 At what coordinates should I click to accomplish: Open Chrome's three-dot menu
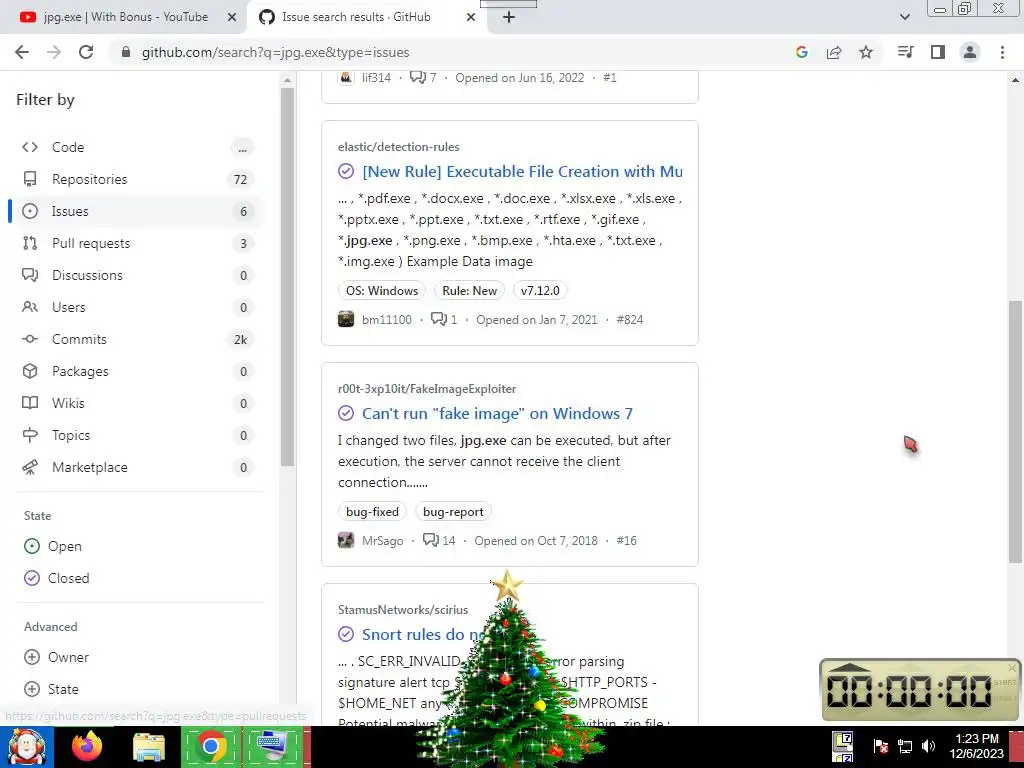[x=1002, y=52]
